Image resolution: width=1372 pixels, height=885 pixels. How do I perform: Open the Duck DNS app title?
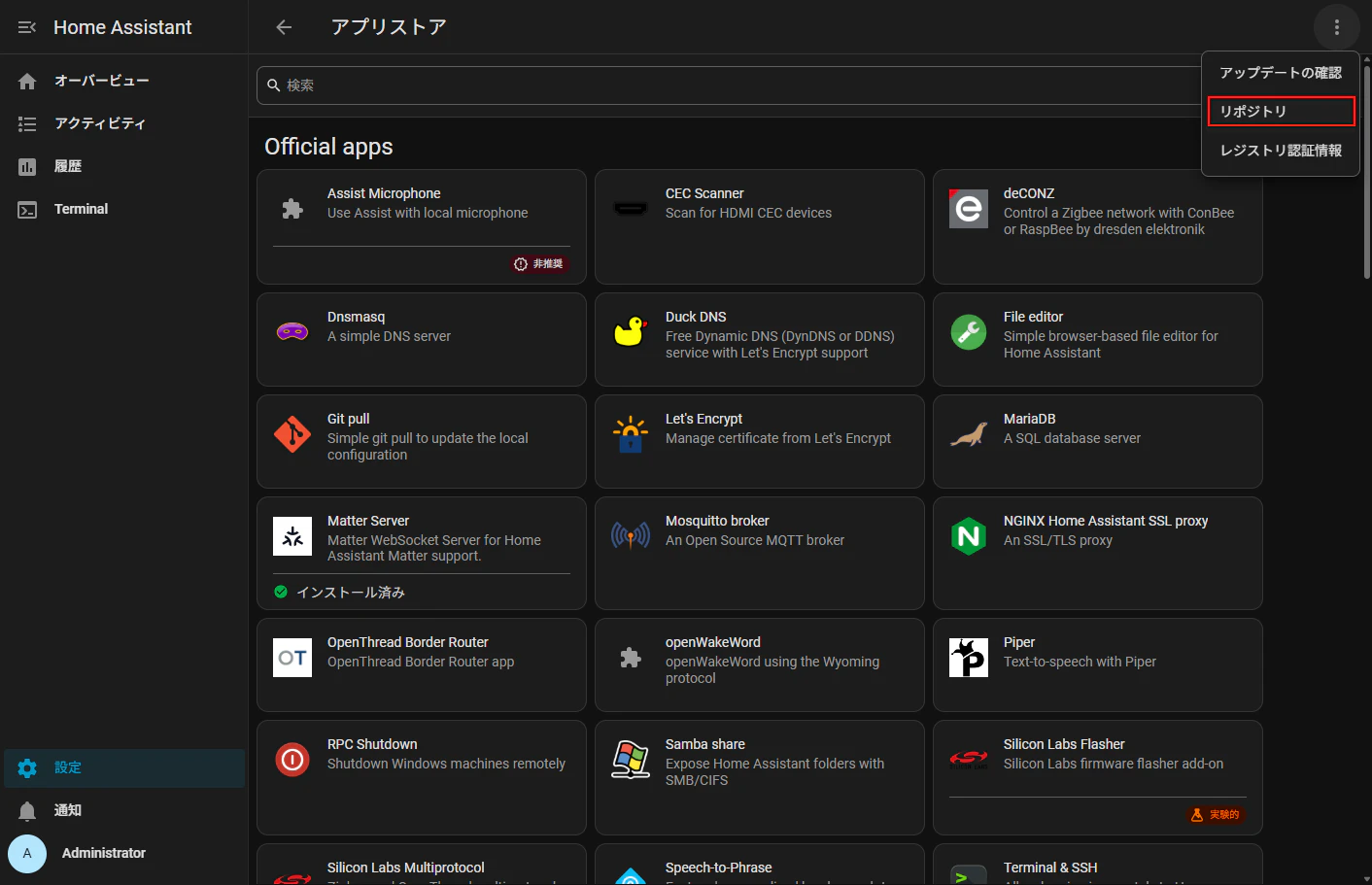pos(696,317)
